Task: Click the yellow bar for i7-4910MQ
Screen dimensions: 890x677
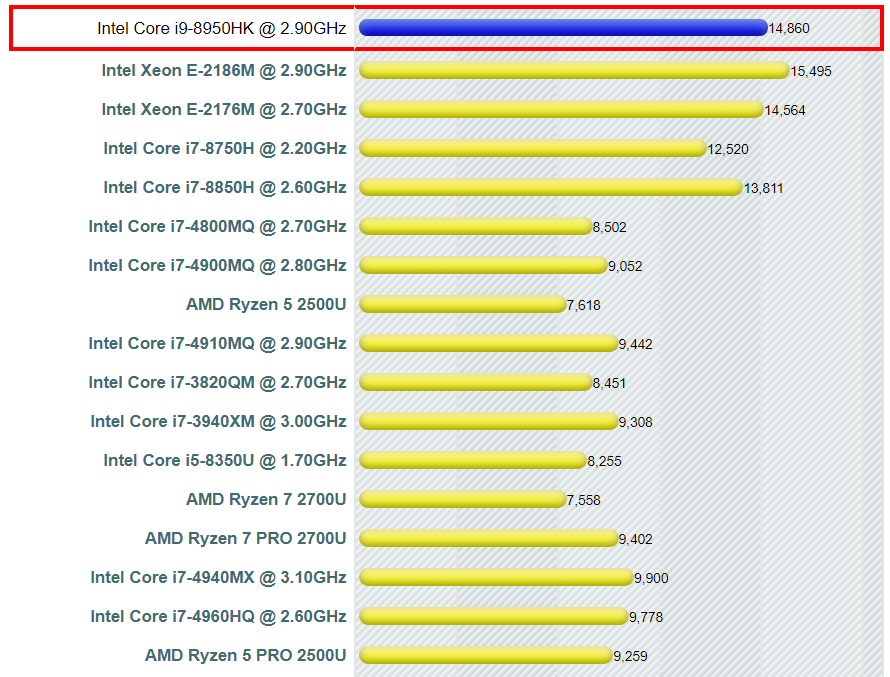Action: 489,343
